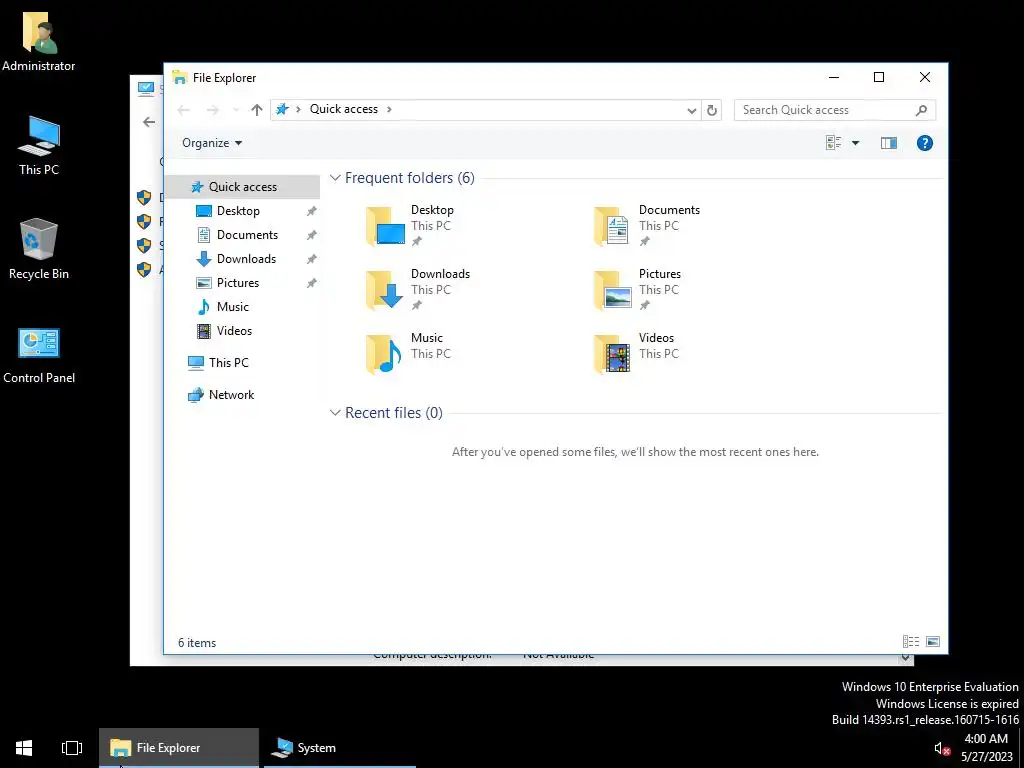Click the pin icon beside sidebar Desktop

pyautogui.click(x=312, y=211)
